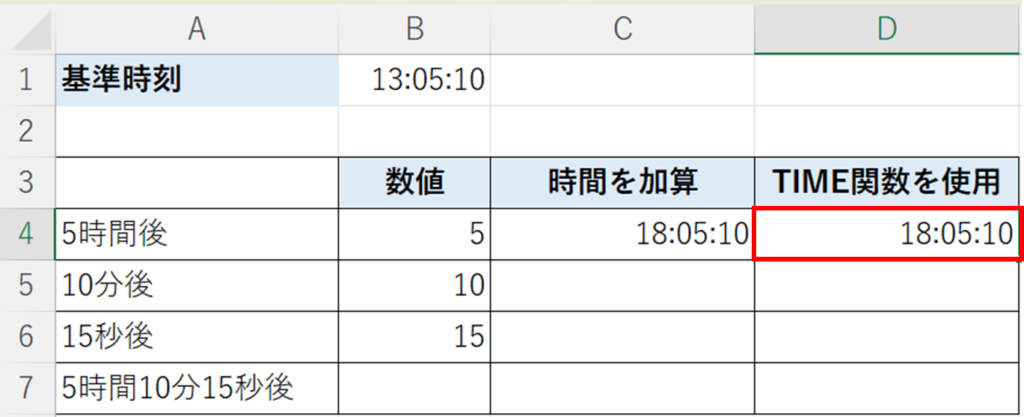Screen dimensions: 1024x417
Task: Select the TIME関数を使用 header cell
Action: click(887, 183)
